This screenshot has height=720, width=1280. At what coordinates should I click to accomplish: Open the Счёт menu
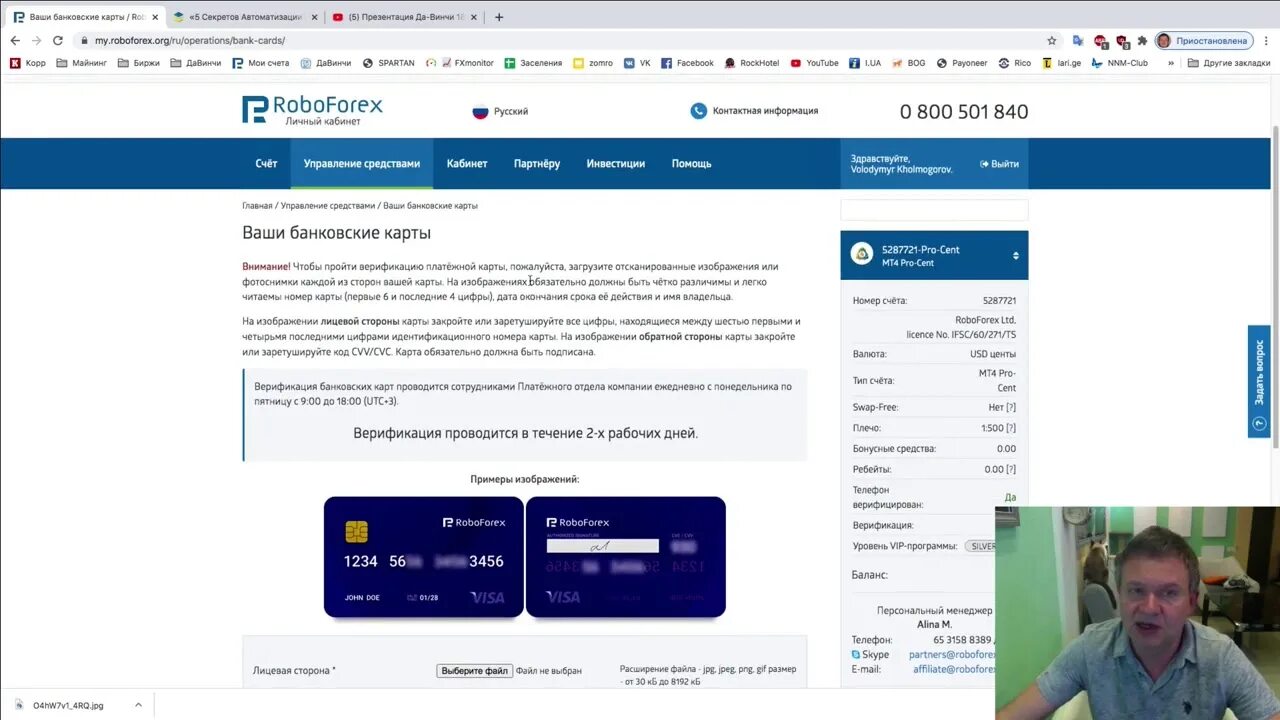(266, 164)
